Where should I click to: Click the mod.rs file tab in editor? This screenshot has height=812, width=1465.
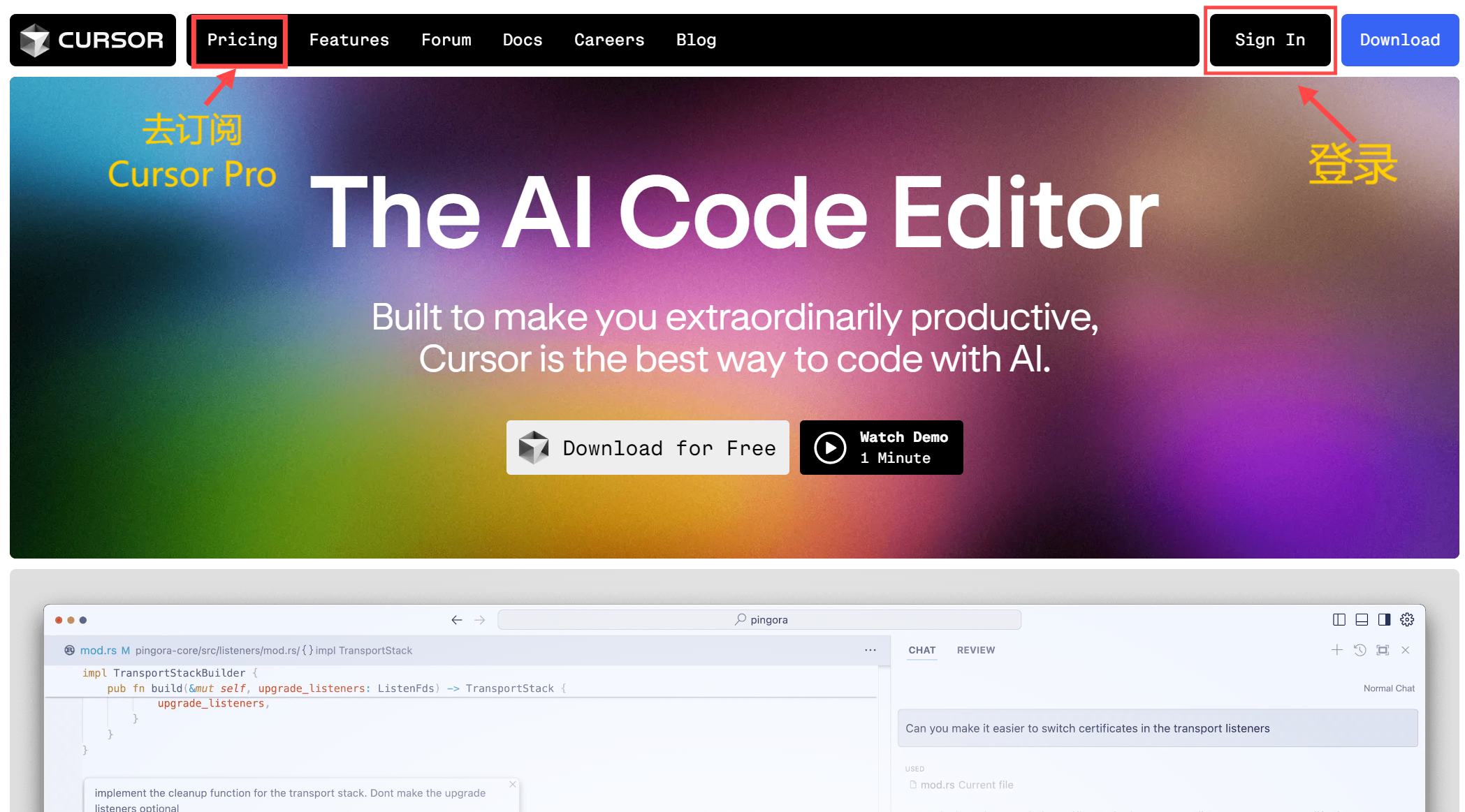tap(97, 650)
